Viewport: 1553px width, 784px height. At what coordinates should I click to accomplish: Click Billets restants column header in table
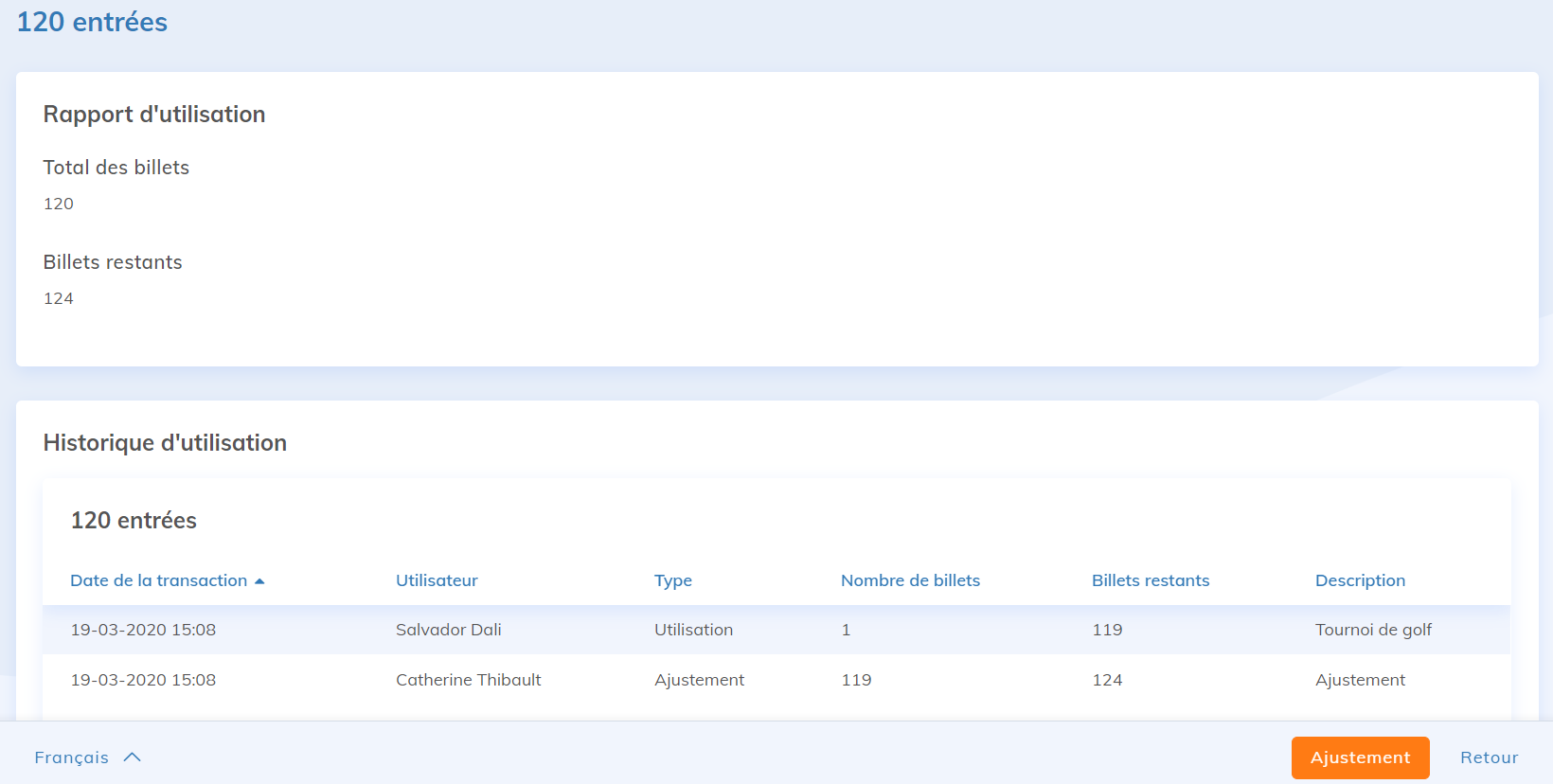(x=1150, y=580)
